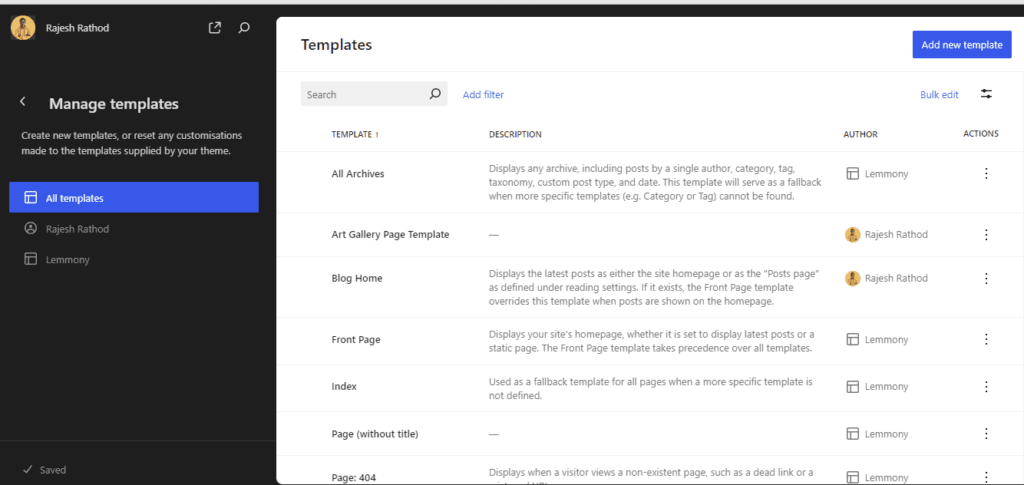This screenshot has height=485, width=1024.
Task: Open the command palette search icon
Action: pos(244,28)
